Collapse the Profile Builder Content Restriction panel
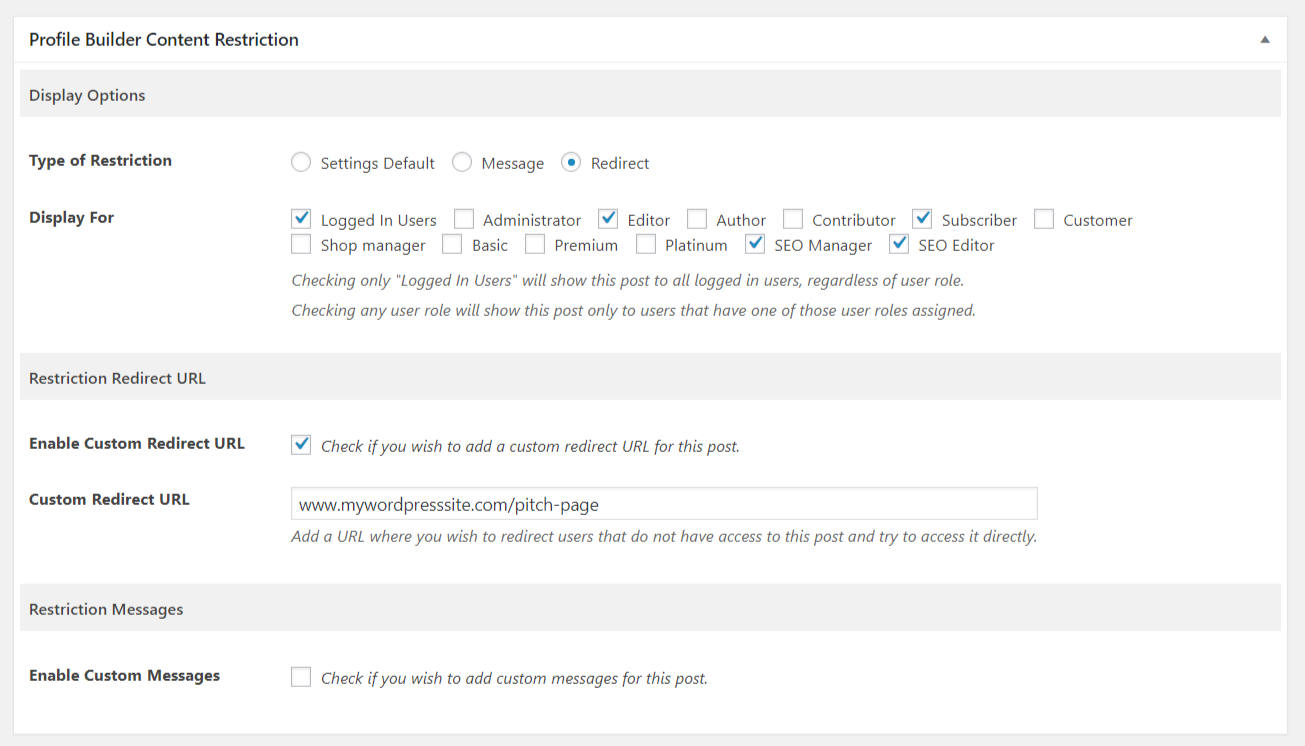This screenshot has width=1305, height=746. click(1265, 40)
